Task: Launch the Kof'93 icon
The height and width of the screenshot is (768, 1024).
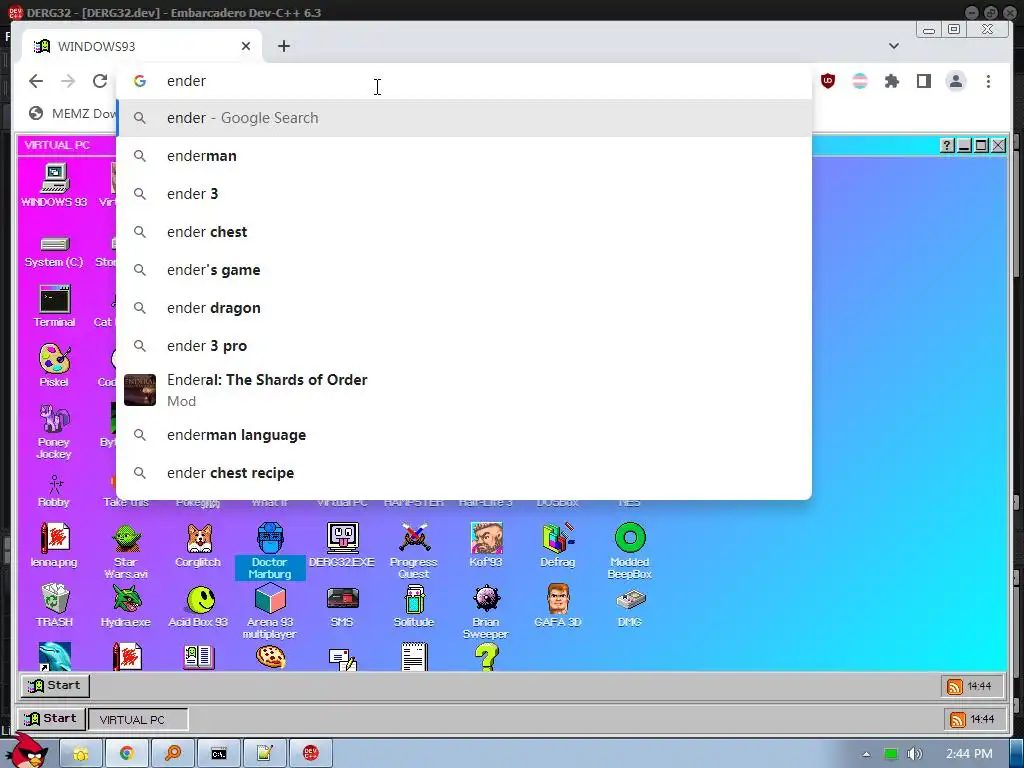Action: pyautogui.click(x=486, y=545)
